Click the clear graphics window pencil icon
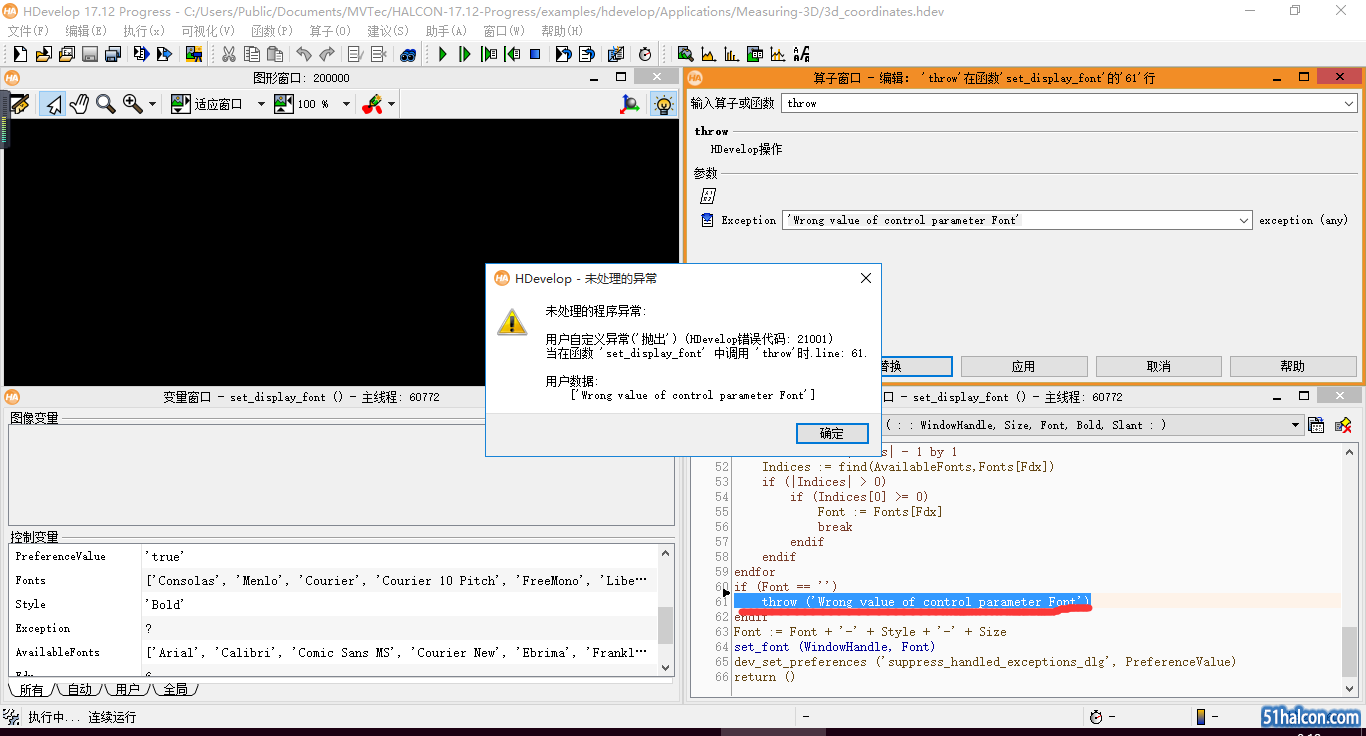 [x=20, y=104]
